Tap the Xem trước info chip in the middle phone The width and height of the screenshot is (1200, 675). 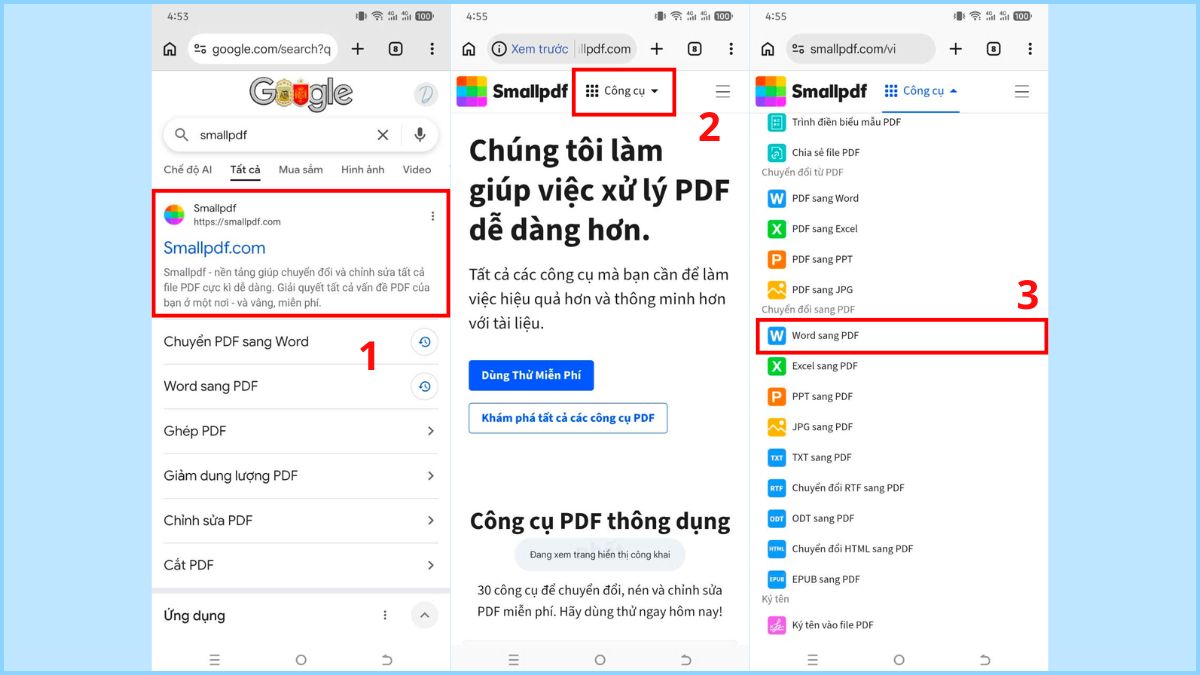530,49
